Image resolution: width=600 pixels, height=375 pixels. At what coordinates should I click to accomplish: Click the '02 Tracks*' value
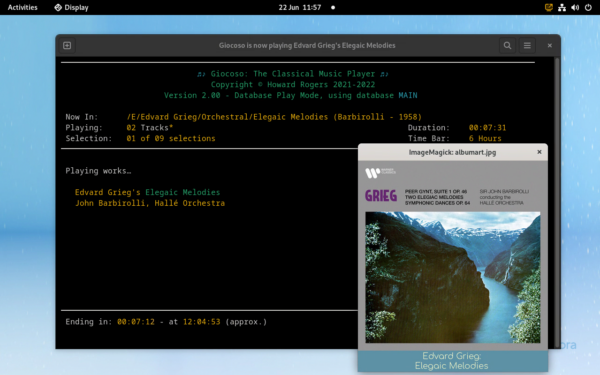[150, 127]
